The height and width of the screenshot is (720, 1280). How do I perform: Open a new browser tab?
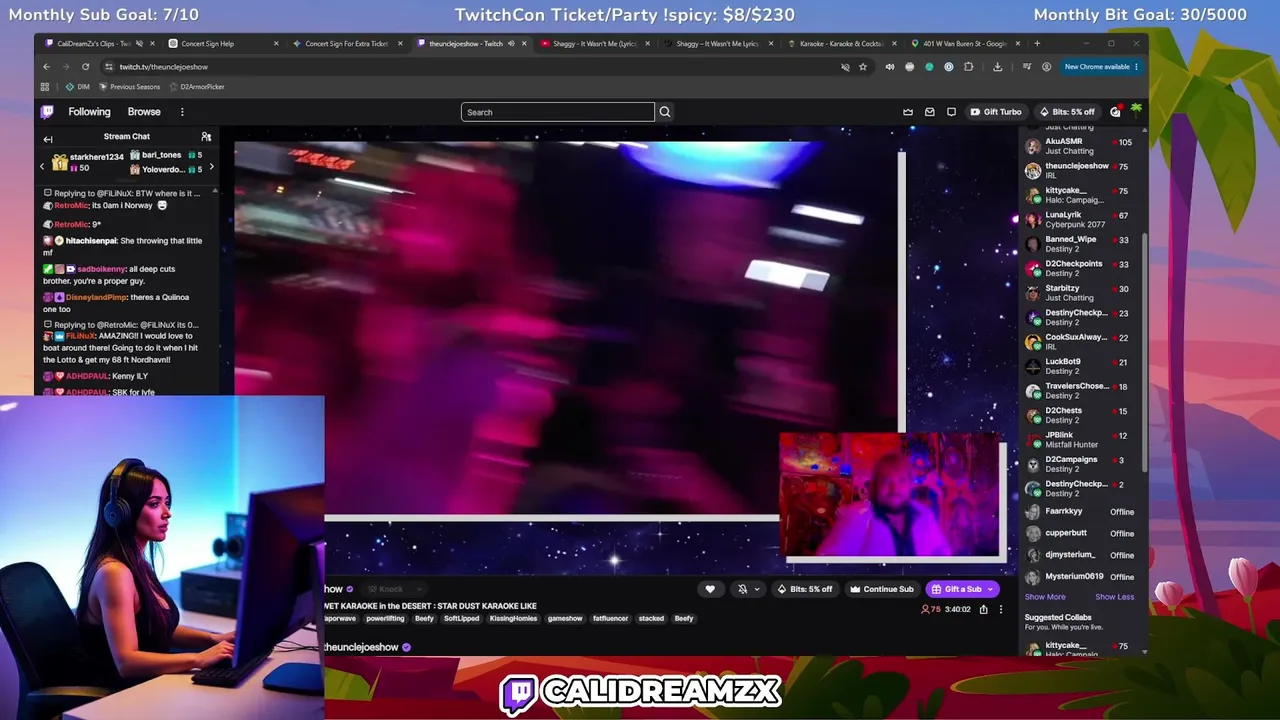(x=1037, y=43)
